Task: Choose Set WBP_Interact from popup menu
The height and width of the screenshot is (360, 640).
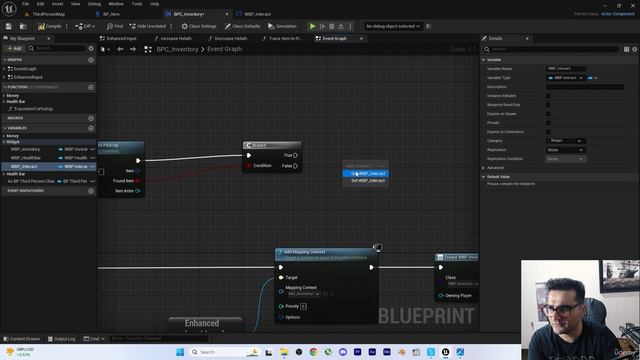Action: (366, 180)
